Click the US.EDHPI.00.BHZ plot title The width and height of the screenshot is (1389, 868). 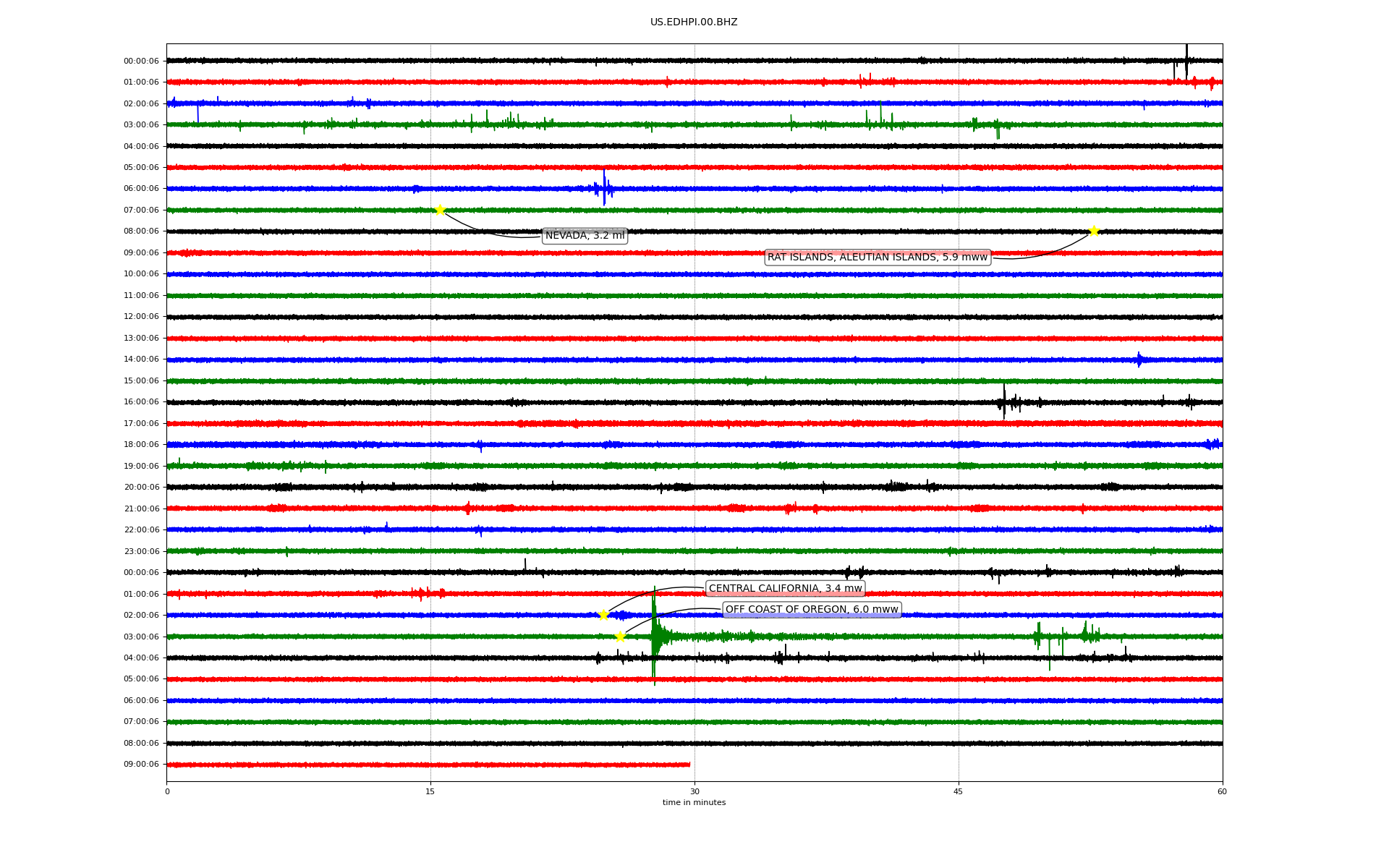click(x=694, y=22)
